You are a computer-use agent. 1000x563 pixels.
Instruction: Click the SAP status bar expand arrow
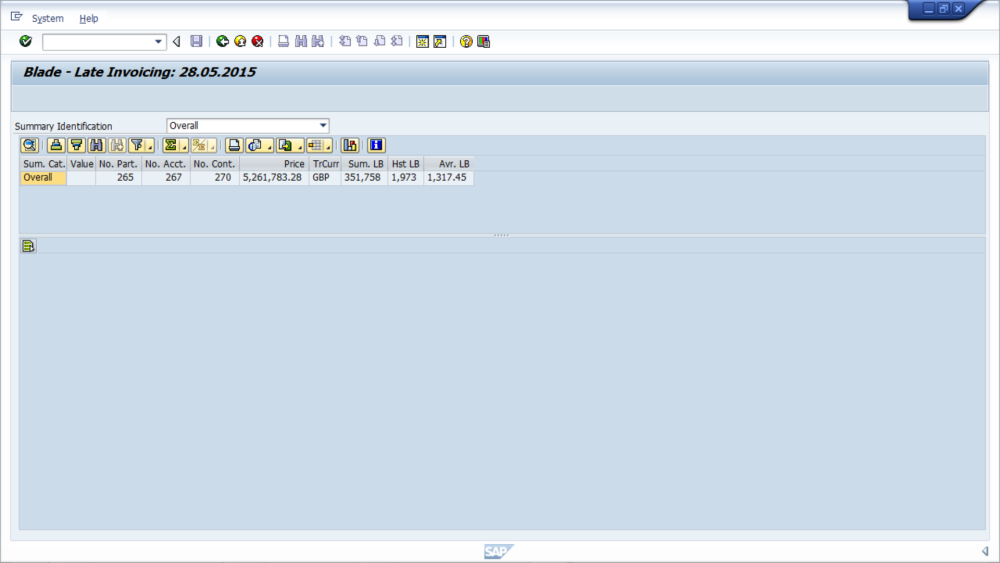[985, 551]
